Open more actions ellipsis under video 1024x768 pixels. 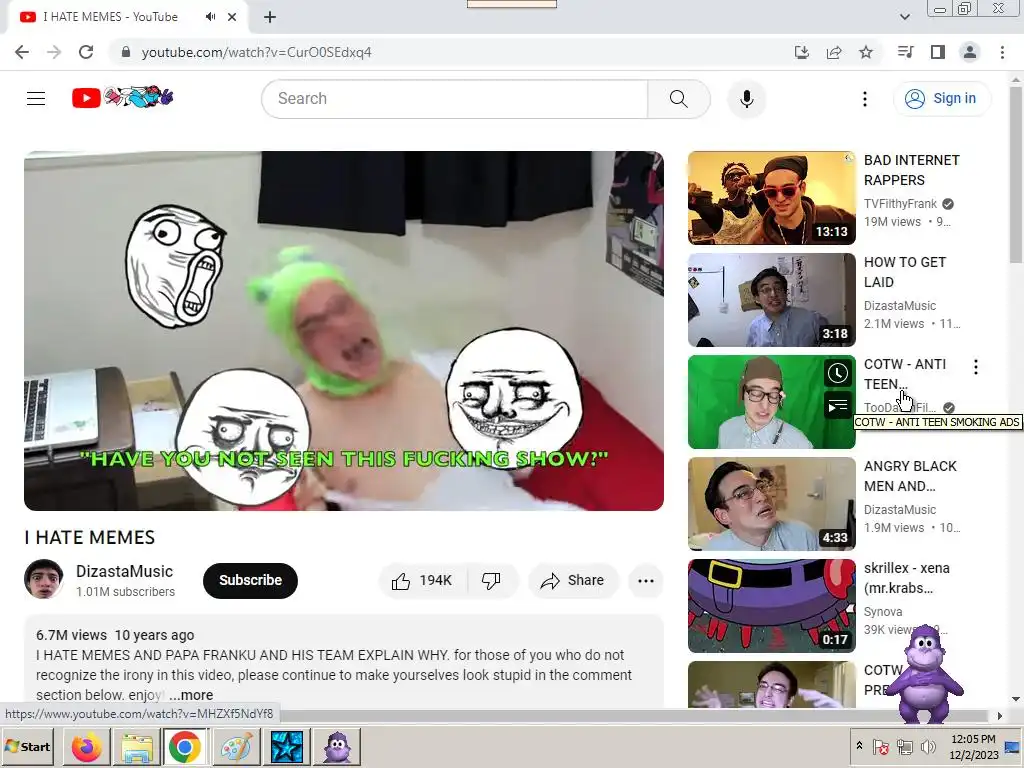pos(646,581)
